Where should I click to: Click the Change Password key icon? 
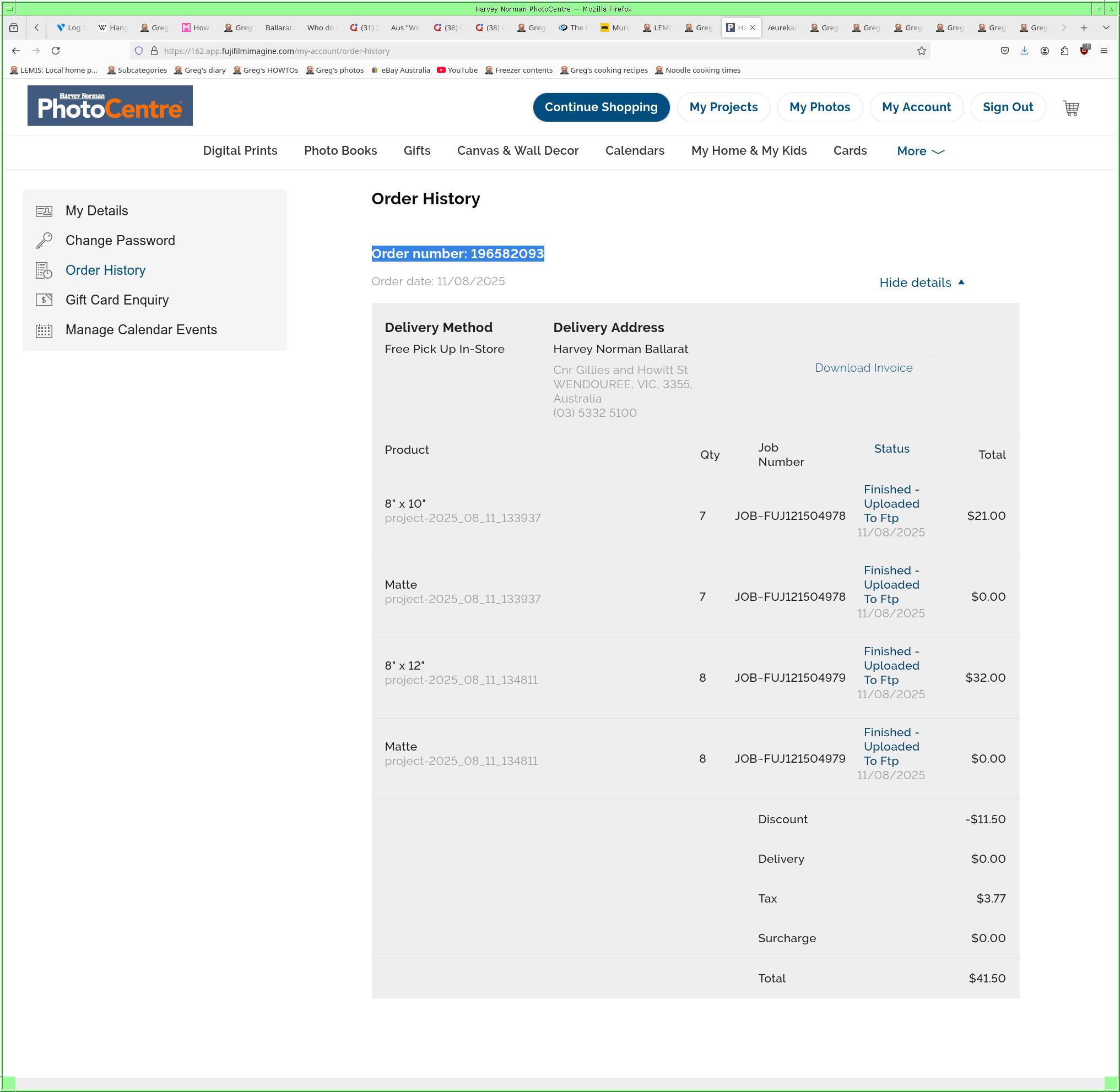tap(44, 241)
